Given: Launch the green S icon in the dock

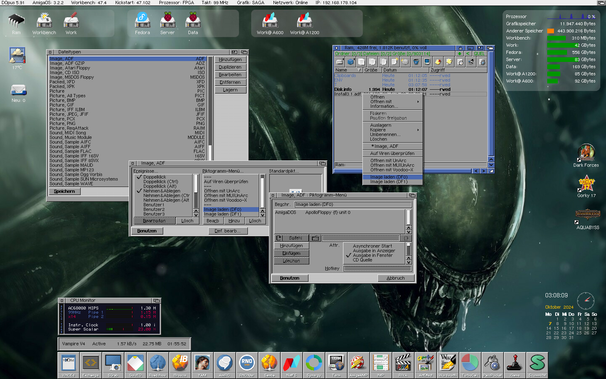Looking at the screenshot, I should [537, 364].
